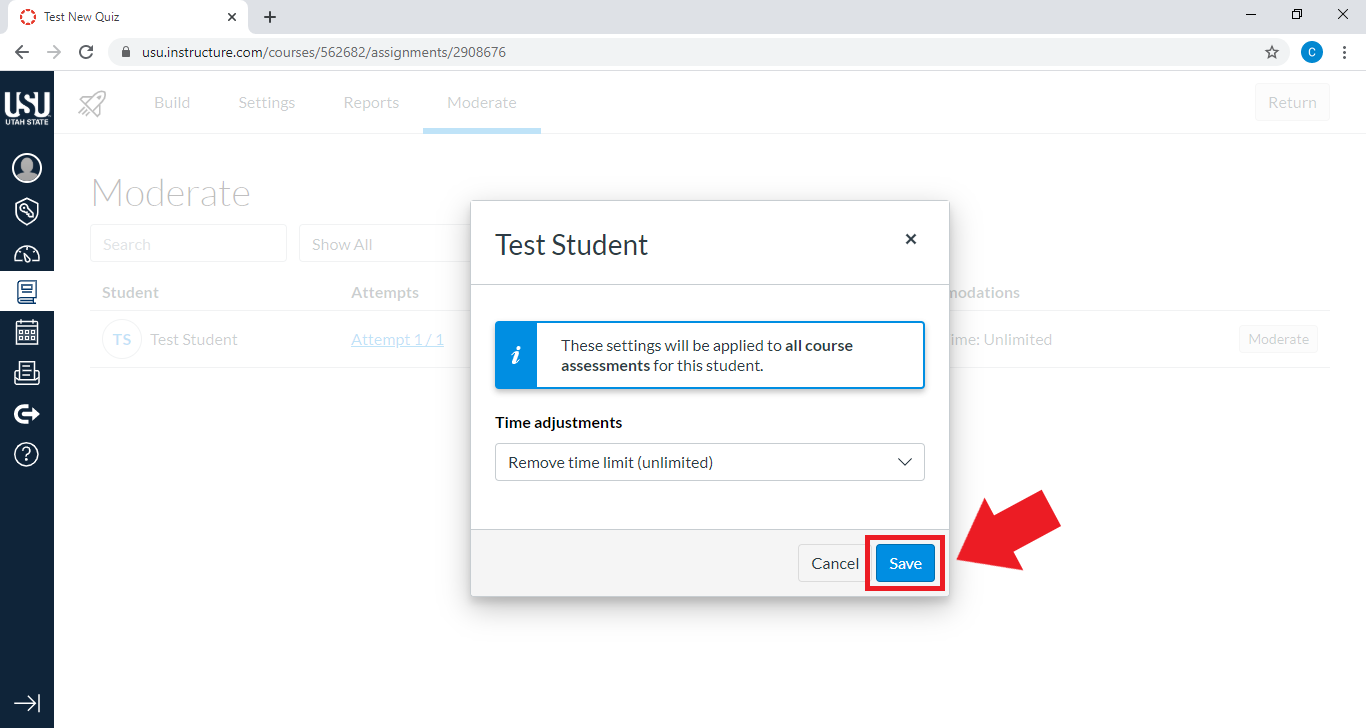Open the Account avatar in sidebar

(x=27, y=168)
